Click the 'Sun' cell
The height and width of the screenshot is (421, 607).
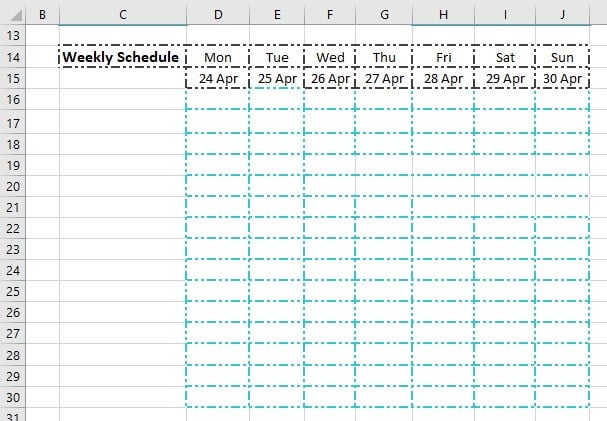[562, 57]
